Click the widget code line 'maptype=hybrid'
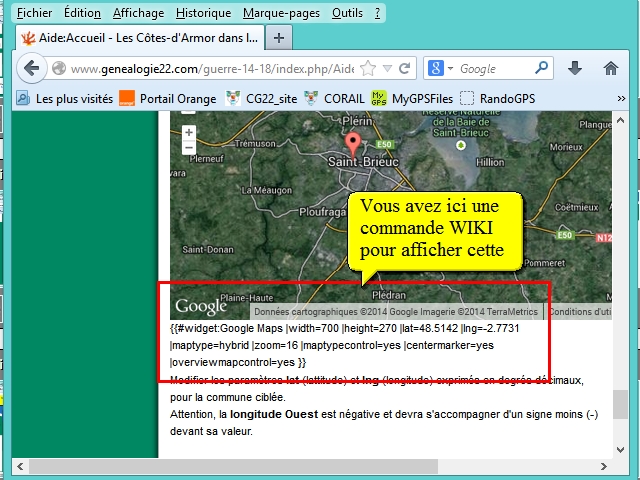640x480 pixels. [x=210, y=345]
